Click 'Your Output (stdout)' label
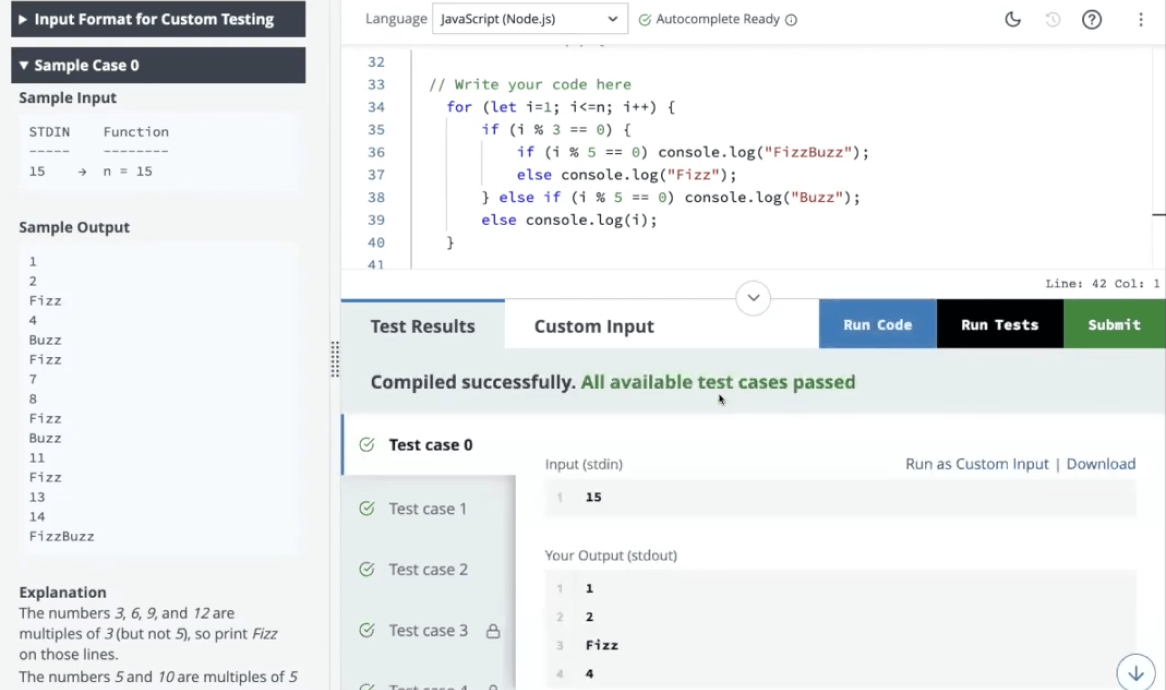The width and height of the screenshot is (1166, 690). [611, 555]
